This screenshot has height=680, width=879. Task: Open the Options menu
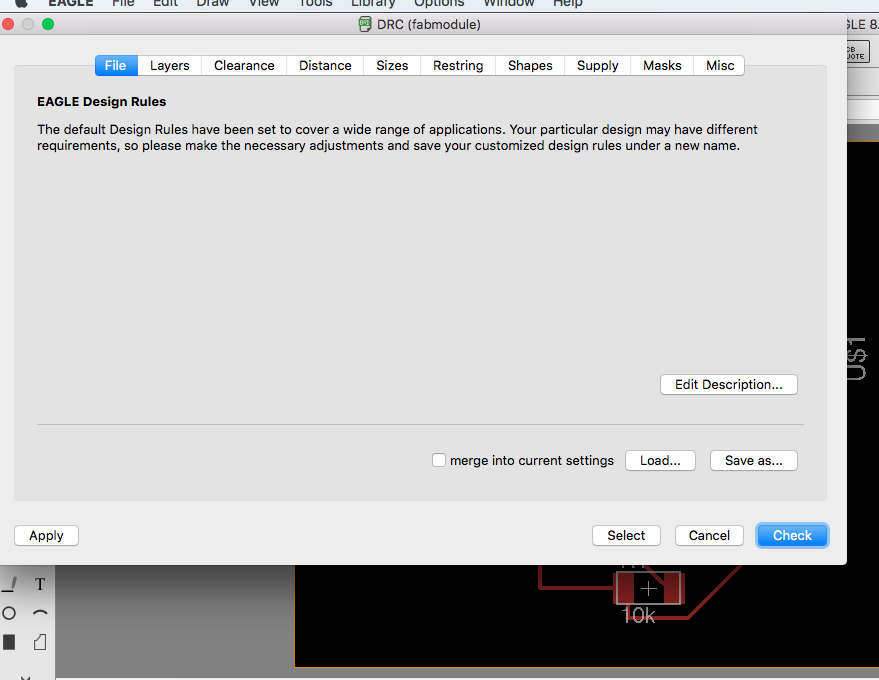tap(439, 3)
